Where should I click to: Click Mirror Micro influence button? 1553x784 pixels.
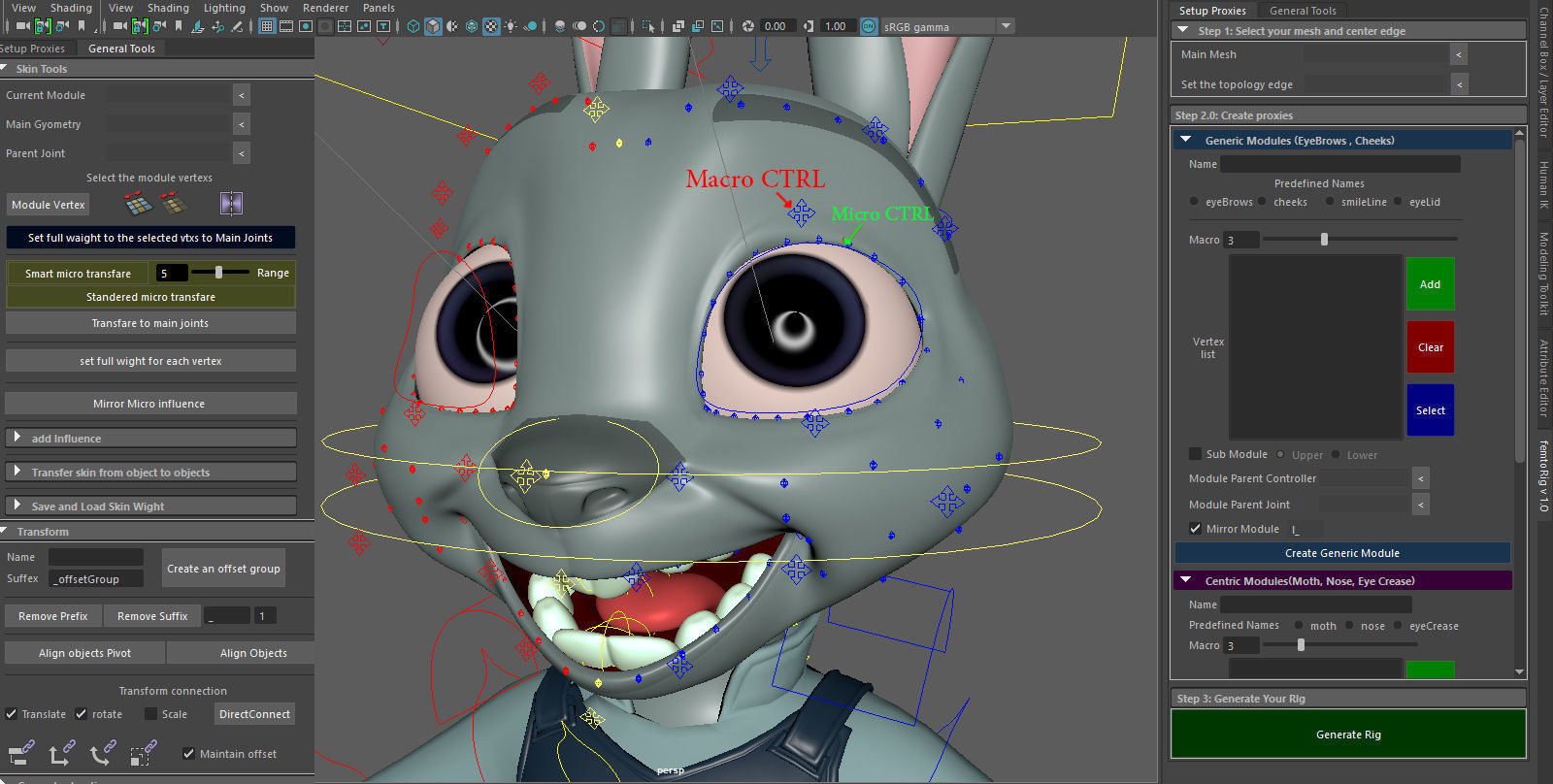pos(150,404)
